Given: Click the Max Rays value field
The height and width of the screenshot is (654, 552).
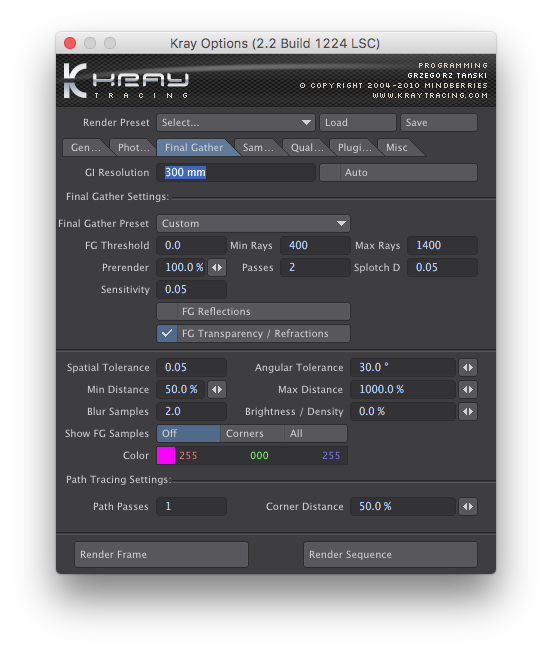Looking at the screenshot, I should tap(442, 245).
